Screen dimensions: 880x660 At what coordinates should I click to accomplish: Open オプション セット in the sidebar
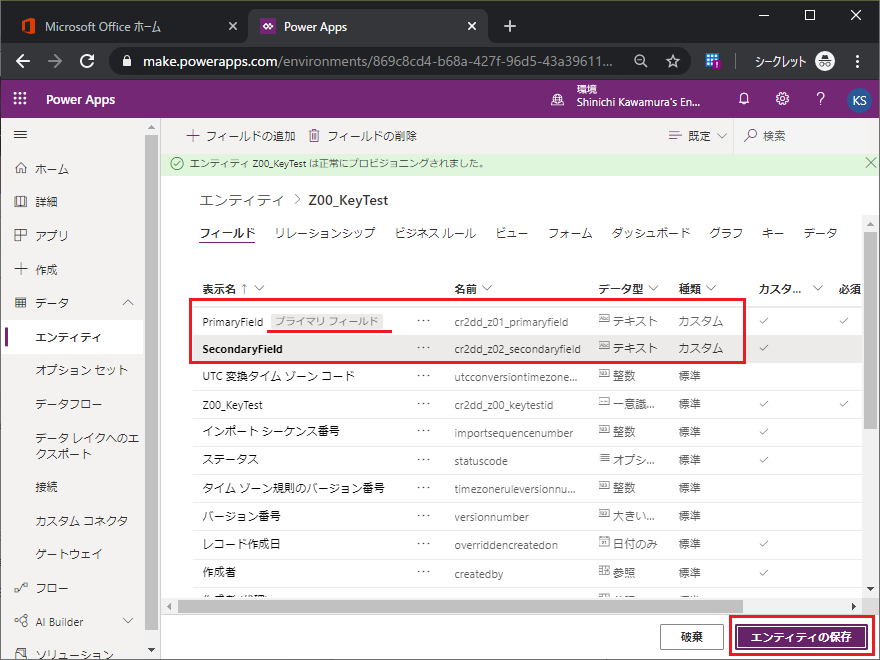click(x=81, y=370)
